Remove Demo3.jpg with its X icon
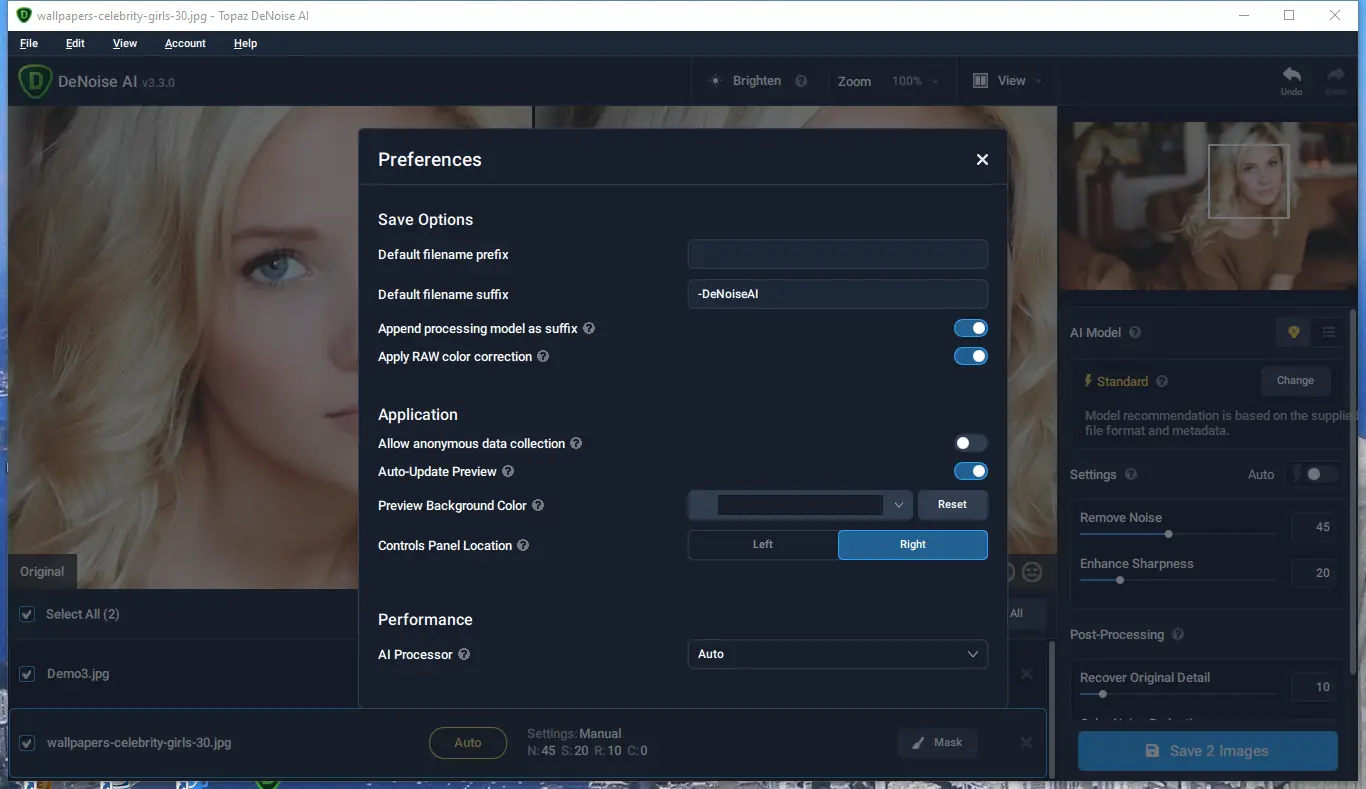This screenshot has width=1366, height=789. tap(1026, 674)
